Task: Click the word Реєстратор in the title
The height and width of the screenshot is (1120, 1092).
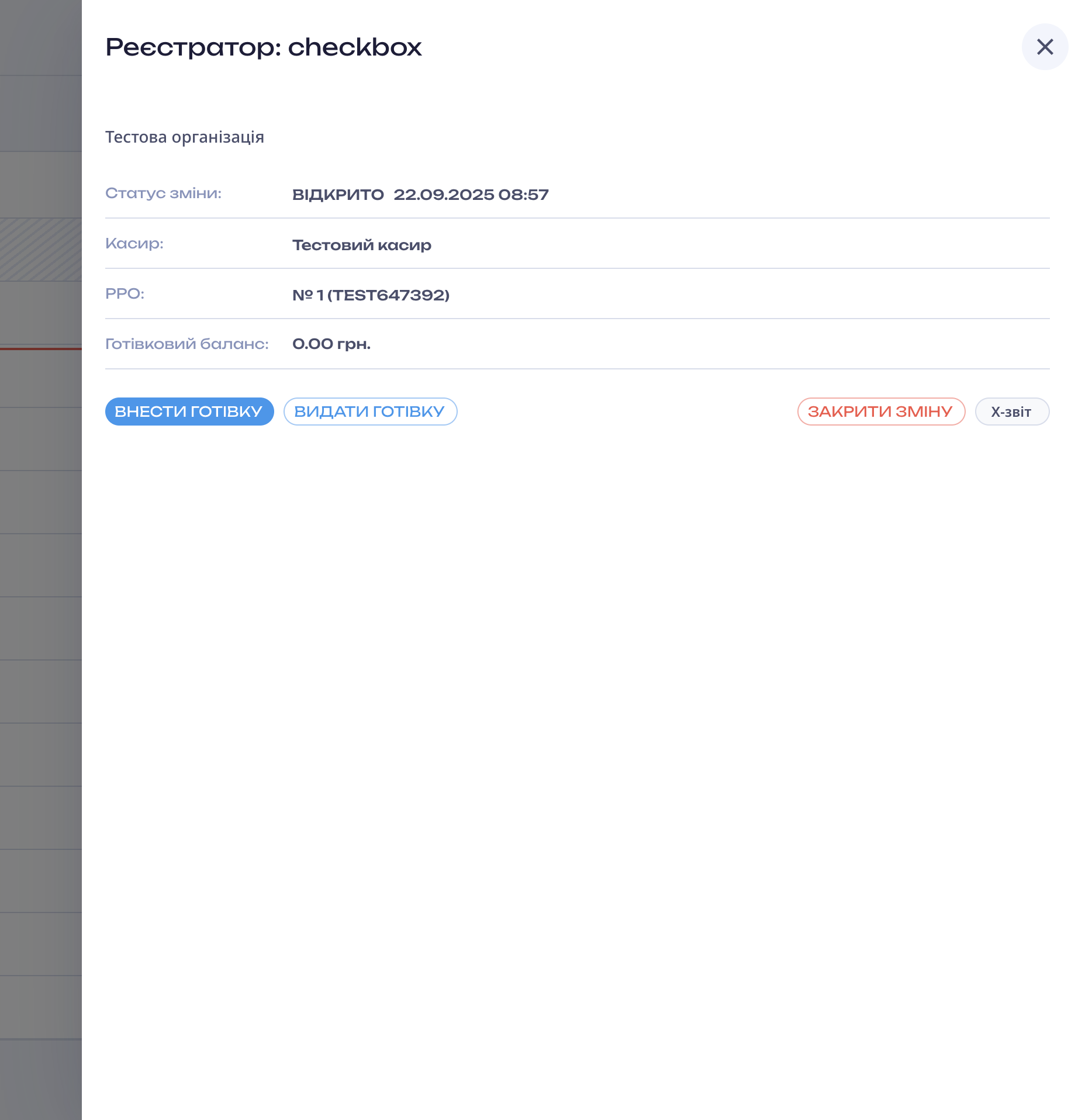Action: point(193,47)
